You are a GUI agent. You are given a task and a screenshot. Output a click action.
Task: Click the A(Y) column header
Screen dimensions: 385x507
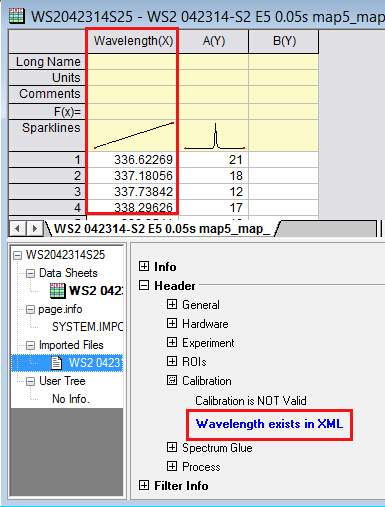tap(214, 41)
